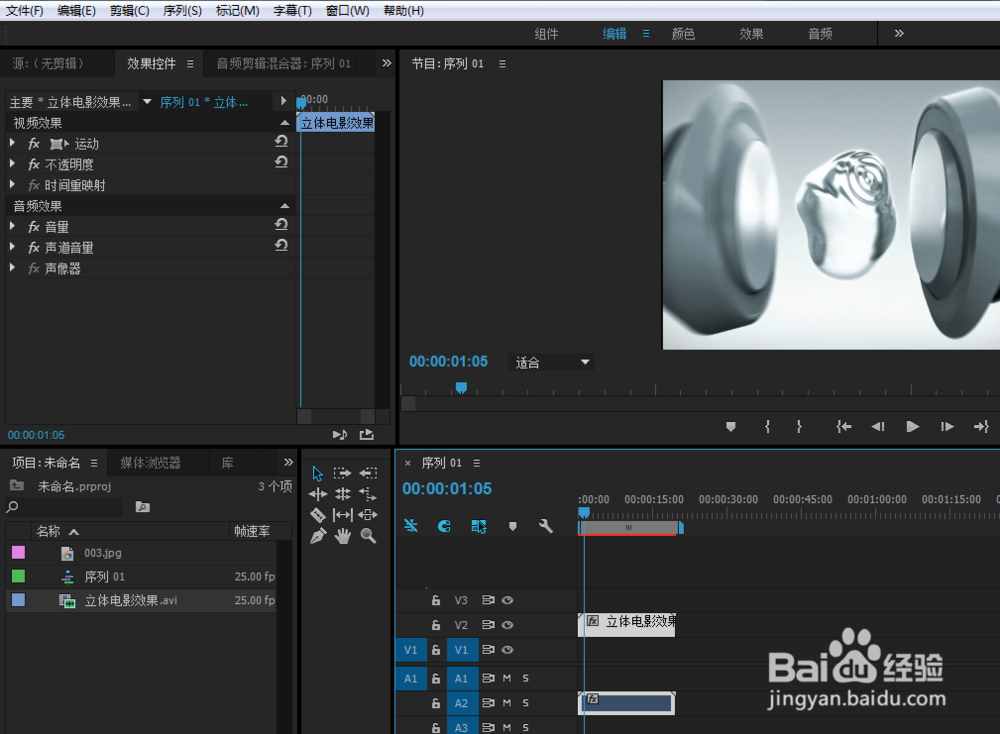The height and width of the screenshot is (734, 1000).
Task: Click export icon in Effect Controls footer
Action: 367,434
